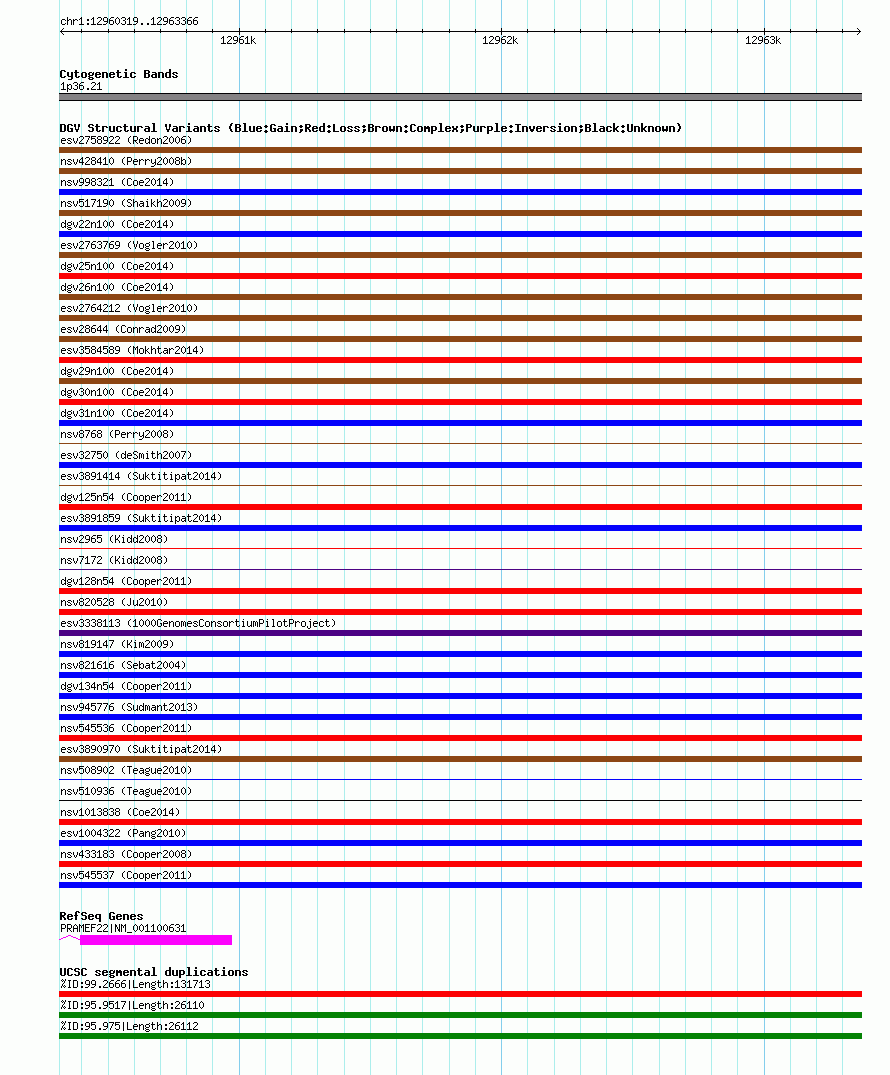Click dgv134n54 (Cooper2011) label
Viewport: 890px width, 1075px height.
[x=126, y=686]
